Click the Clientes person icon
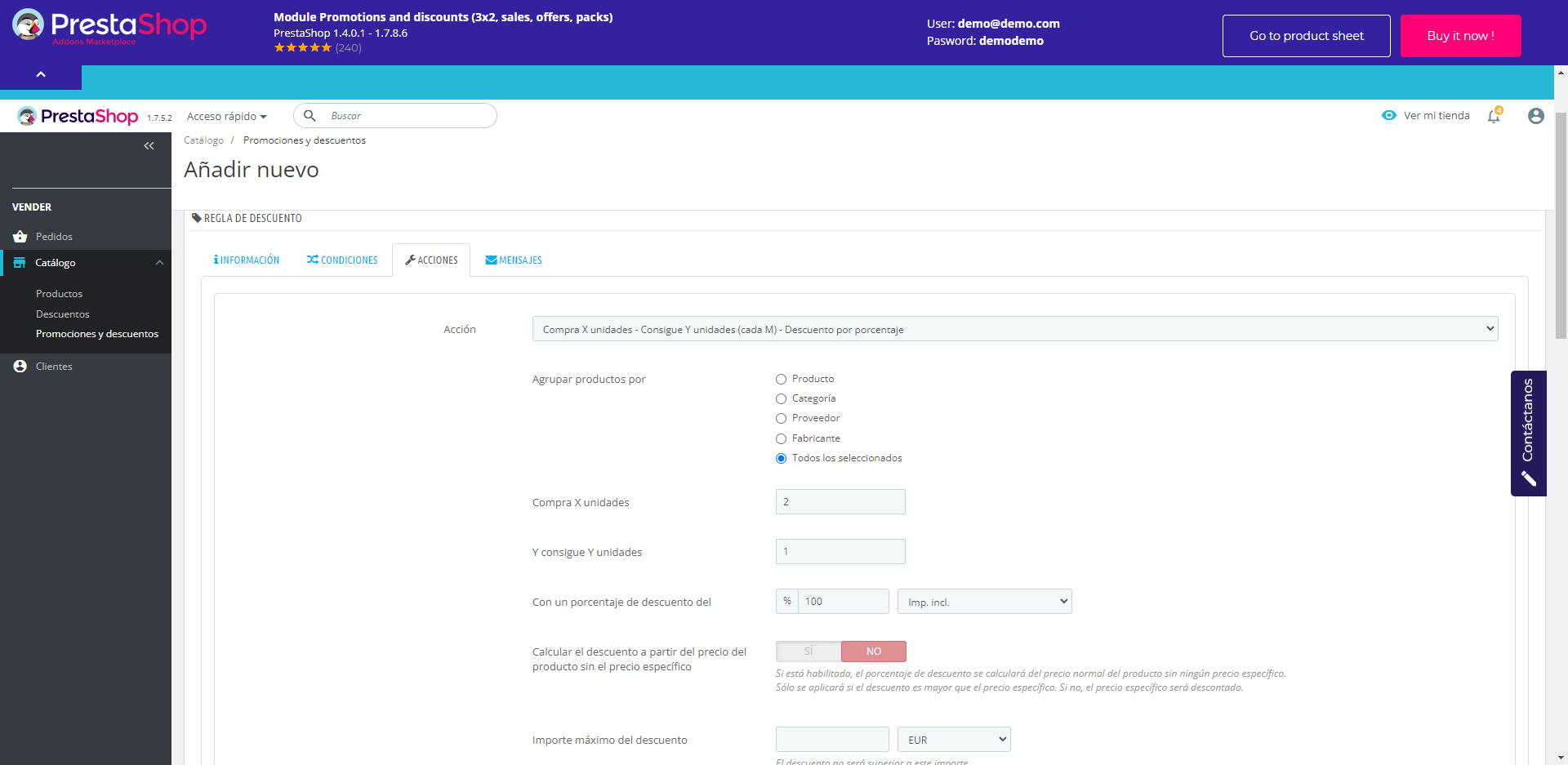The image size is (1568, 765). click(20, 367)
